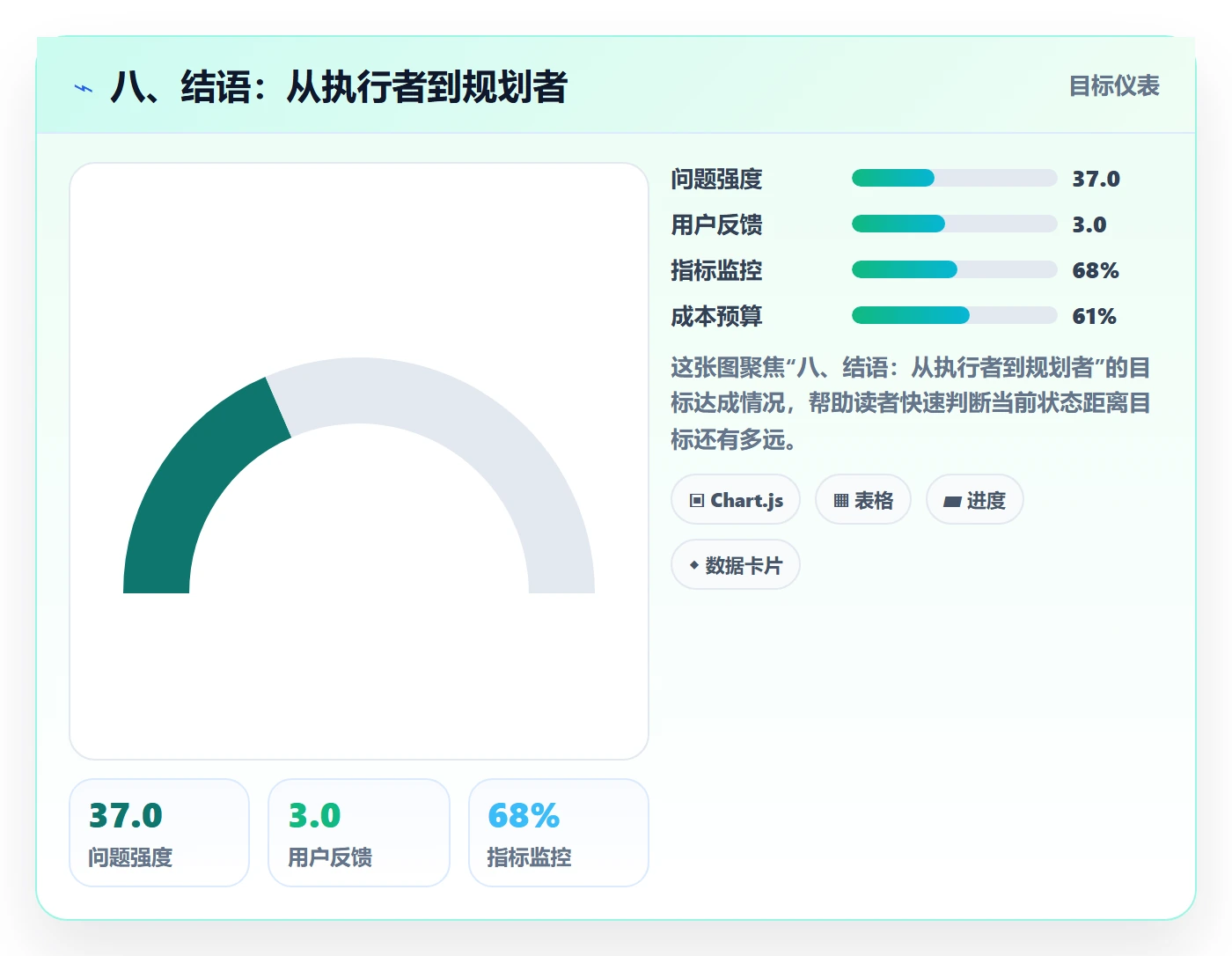This screenshot has height=956, width=1232.
Task: Click the 数据卡片 chip diamond icon
Action: click(694, 565)
